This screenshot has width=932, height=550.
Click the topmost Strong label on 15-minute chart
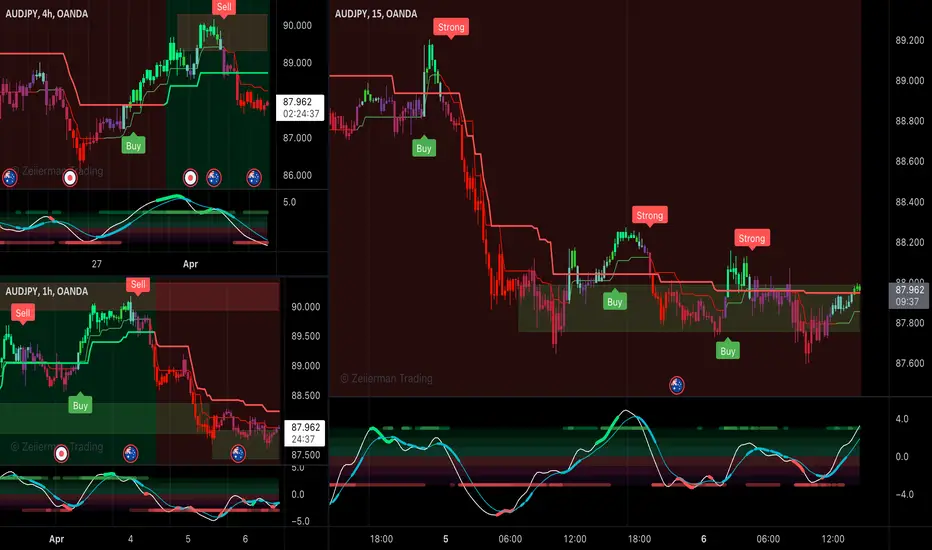pos(451,28)
